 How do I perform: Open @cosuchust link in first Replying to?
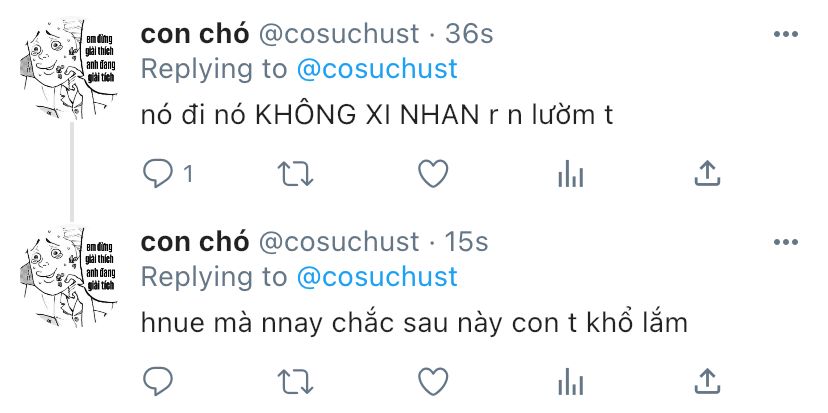point(377,69)
